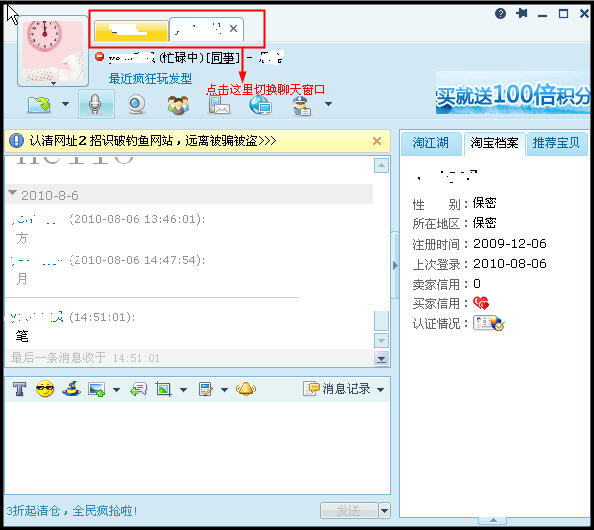The height and width of the screenshot is (530, 594).
Task: Start a voice chat with microphone icon
Action: coord(96,104)
